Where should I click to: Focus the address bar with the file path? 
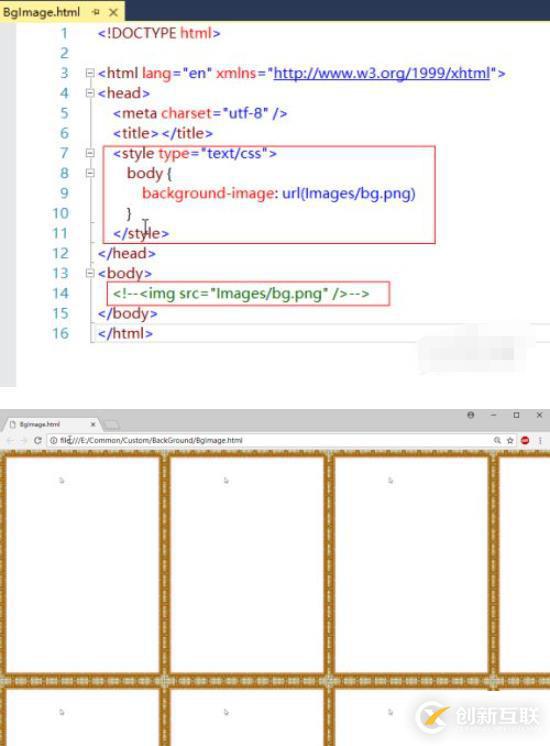[271, 440]
